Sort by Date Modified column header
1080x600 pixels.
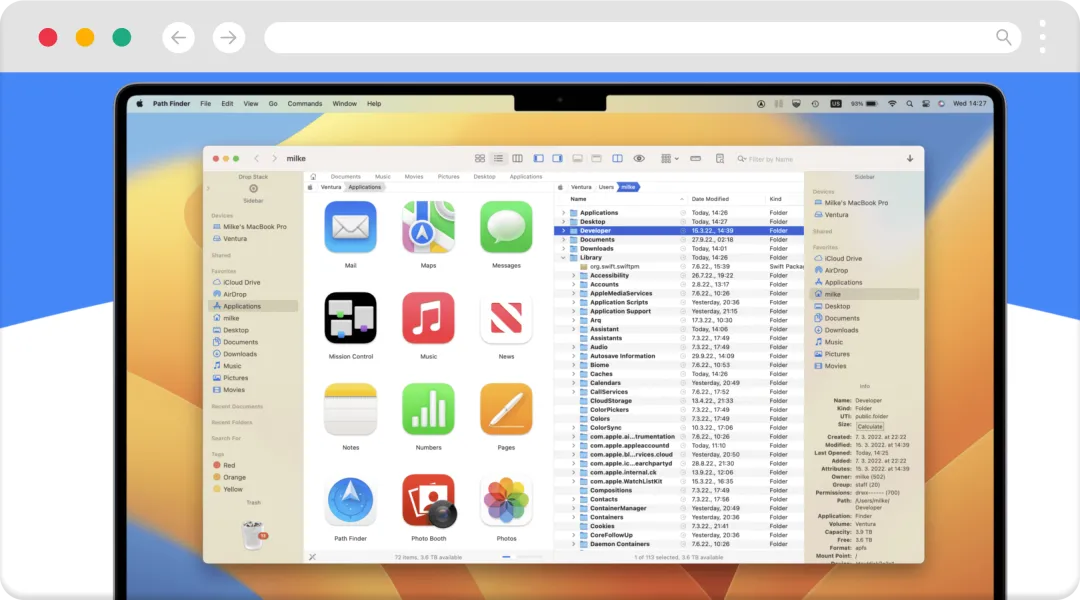(x=710, y=199)
